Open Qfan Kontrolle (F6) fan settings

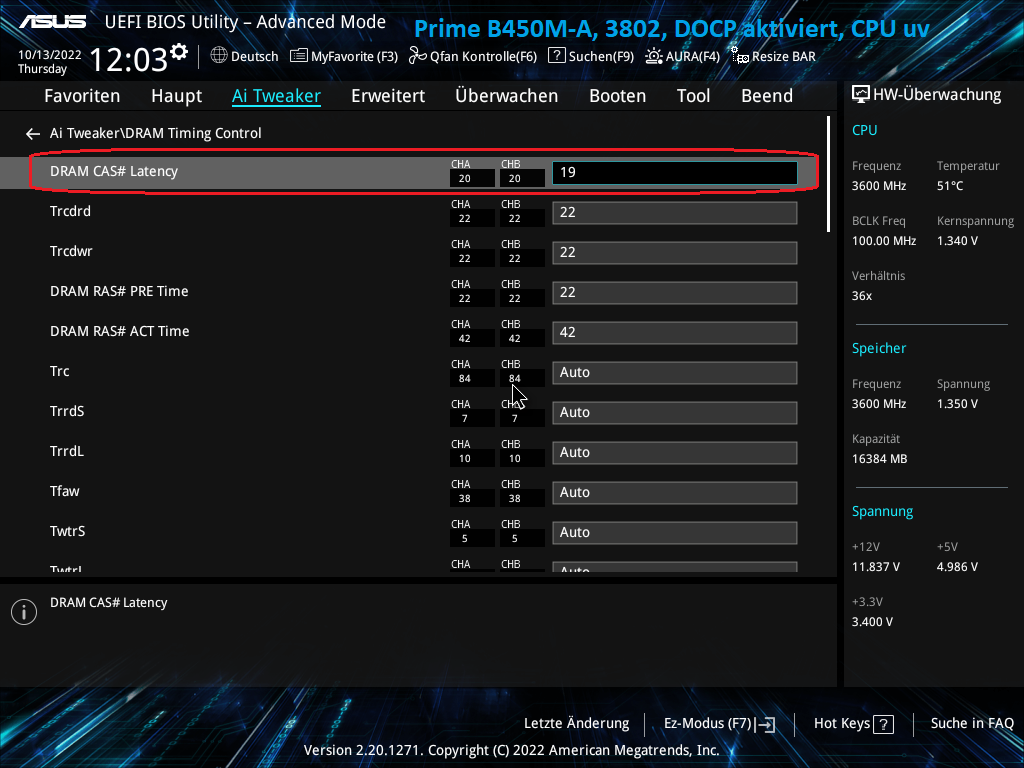coord(473,56)
